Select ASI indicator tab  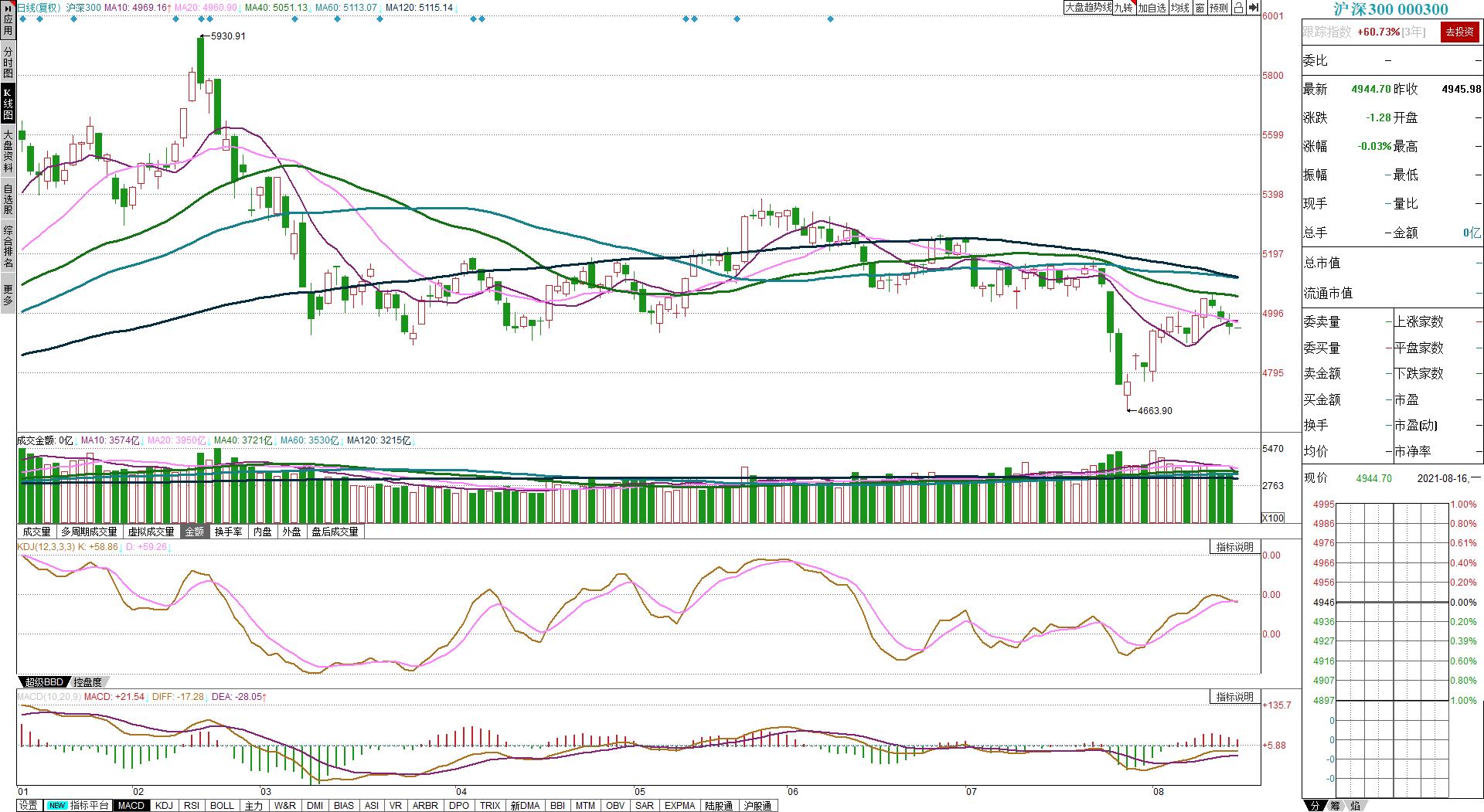pos(372,805)
